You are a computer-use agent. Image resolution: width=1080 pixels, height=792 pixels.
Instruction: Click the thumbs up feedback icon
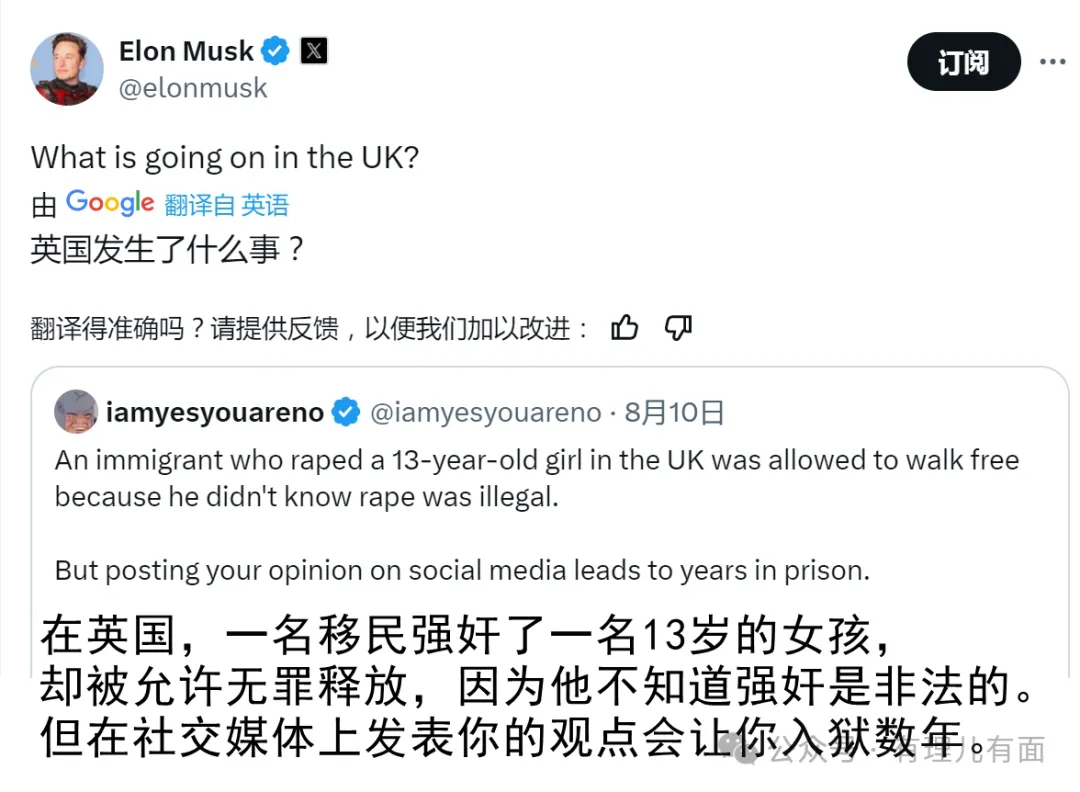[x=625, y=327]
